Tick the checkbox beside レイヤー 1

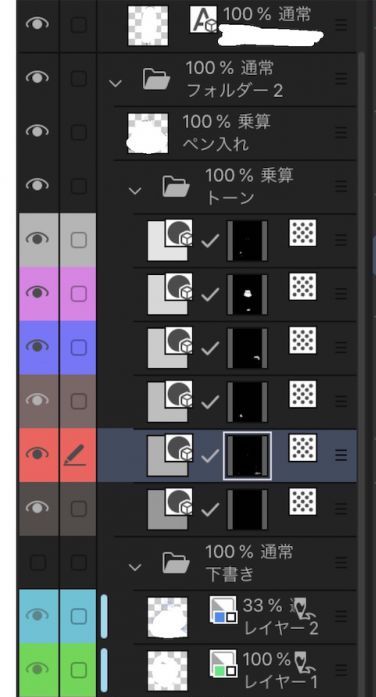(78, 669)
